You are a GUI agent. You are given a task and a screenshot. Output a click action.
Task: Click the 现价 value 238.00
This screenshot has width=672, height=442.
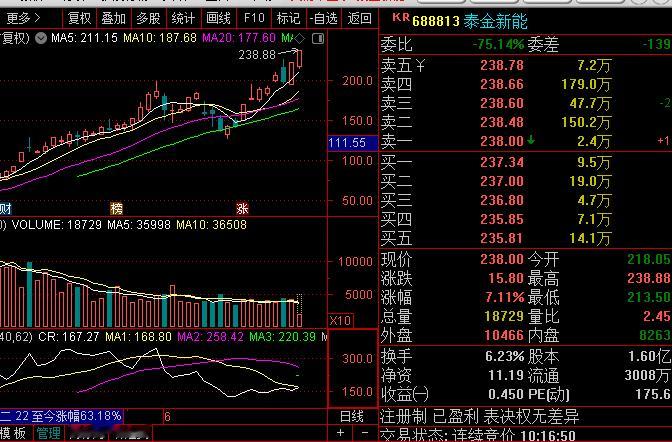[x=501, y=259]
